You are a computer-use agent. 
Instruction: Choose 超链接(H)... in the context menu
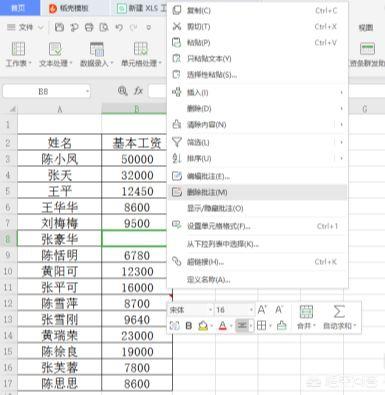[258, 262]
